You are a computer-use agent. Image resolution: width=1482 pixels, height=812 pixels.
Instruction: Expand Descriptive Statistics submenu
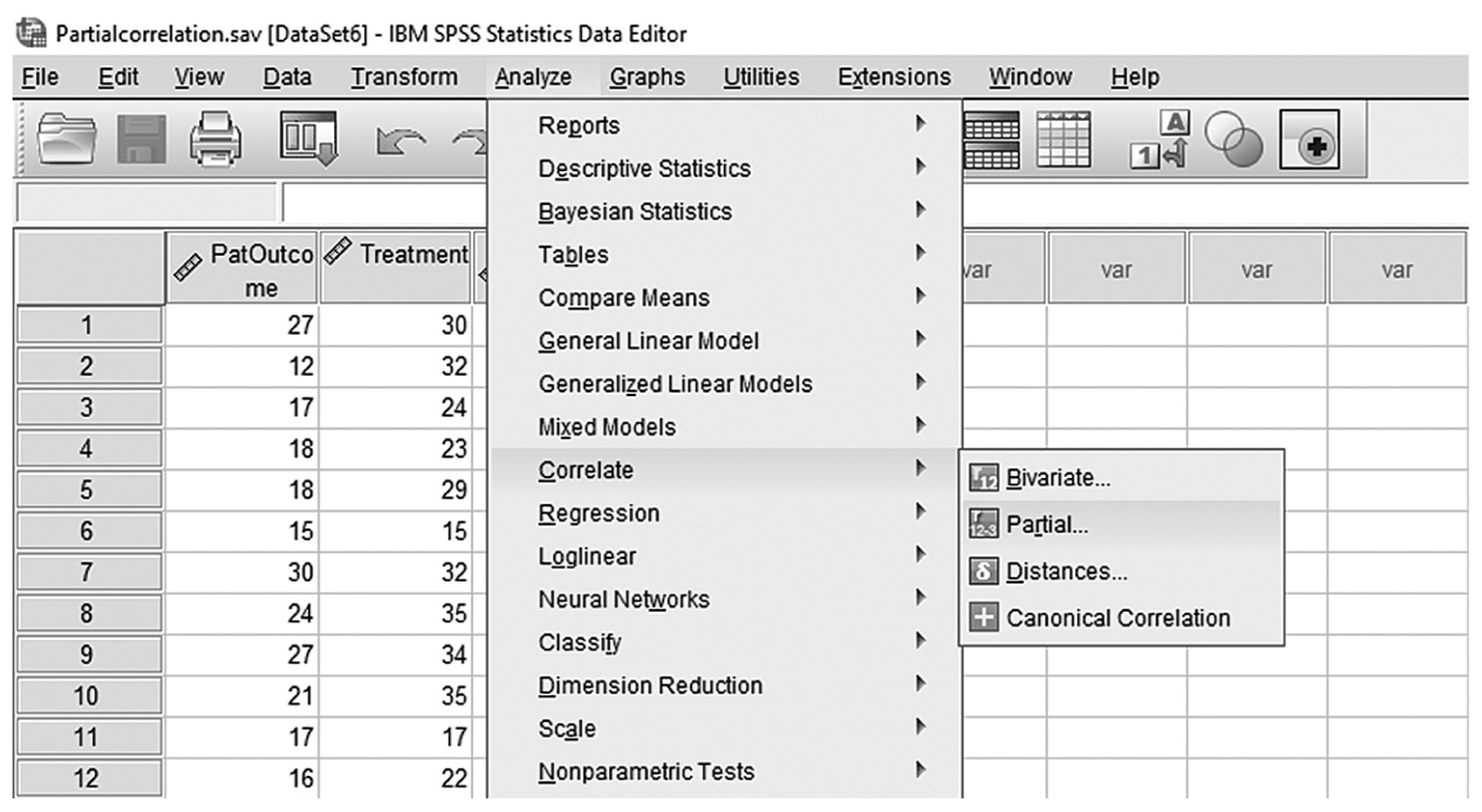[x=725, y=168]
